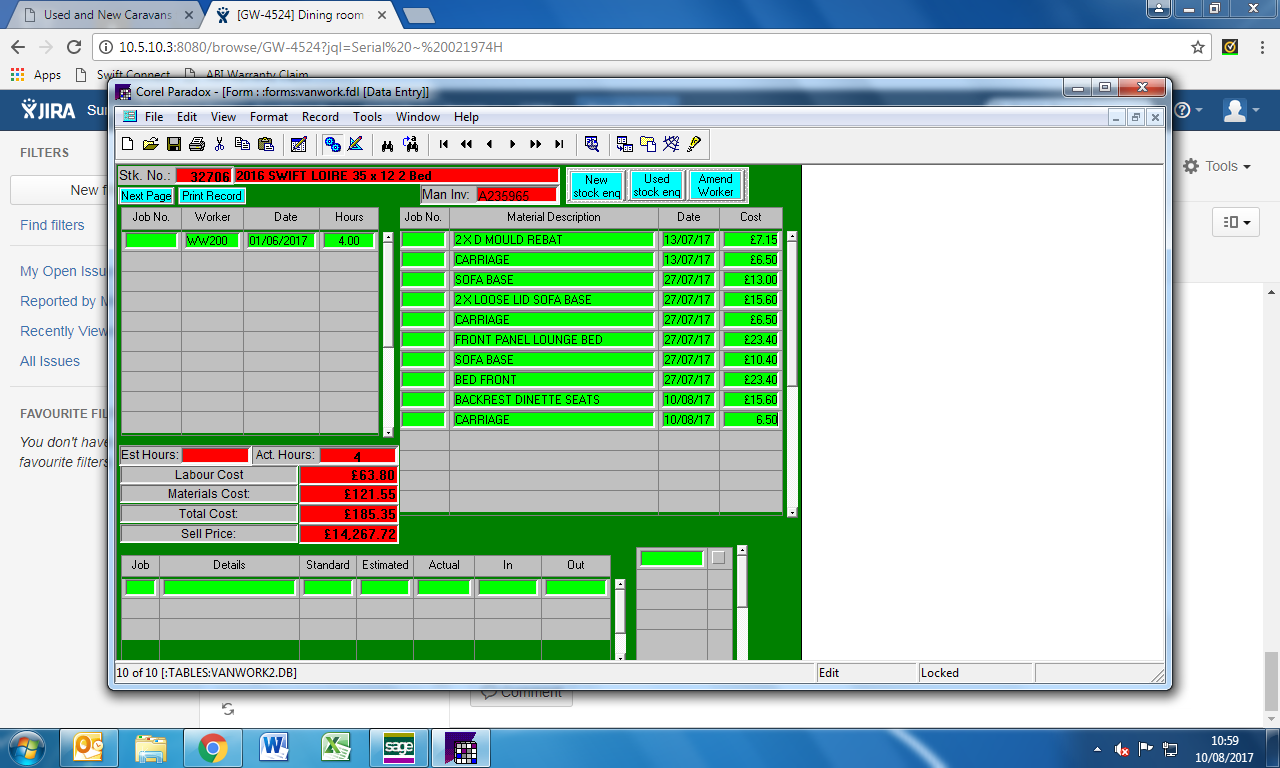Open the Record menu
Viewport: 1280px width, 768px height.
tap(320, 117)
